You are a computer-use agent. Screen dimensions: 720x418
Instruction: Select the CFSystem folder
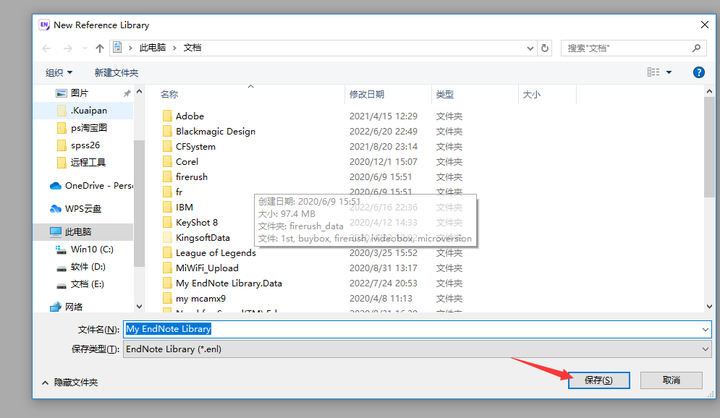point(195,147)
